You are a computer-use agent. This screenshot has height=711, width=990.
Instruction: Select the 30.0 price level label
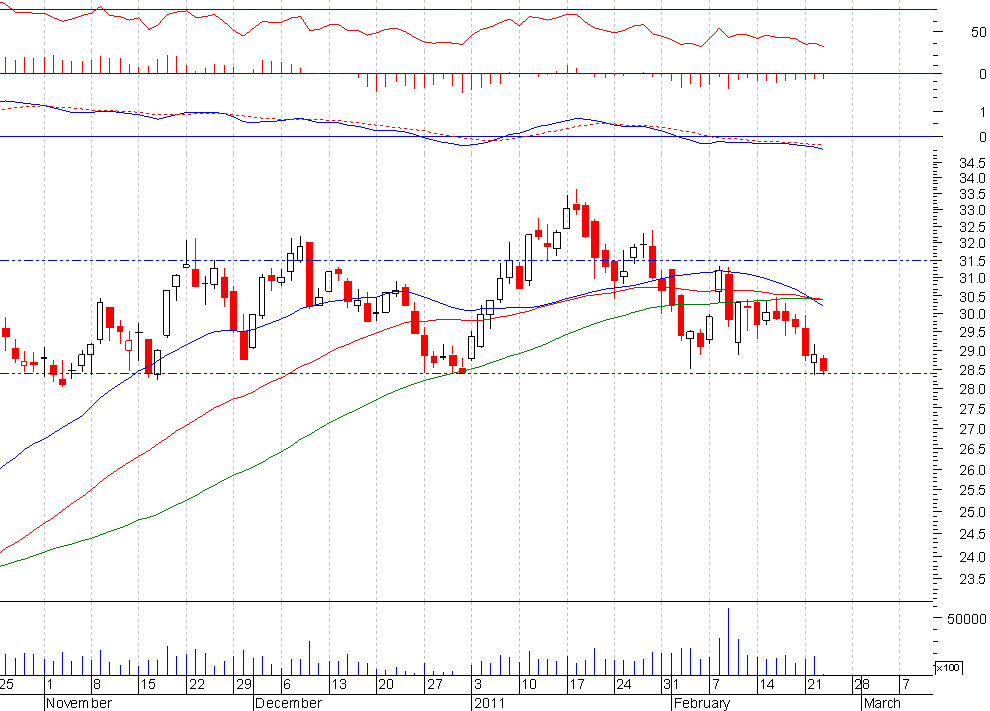click(972, 314)
